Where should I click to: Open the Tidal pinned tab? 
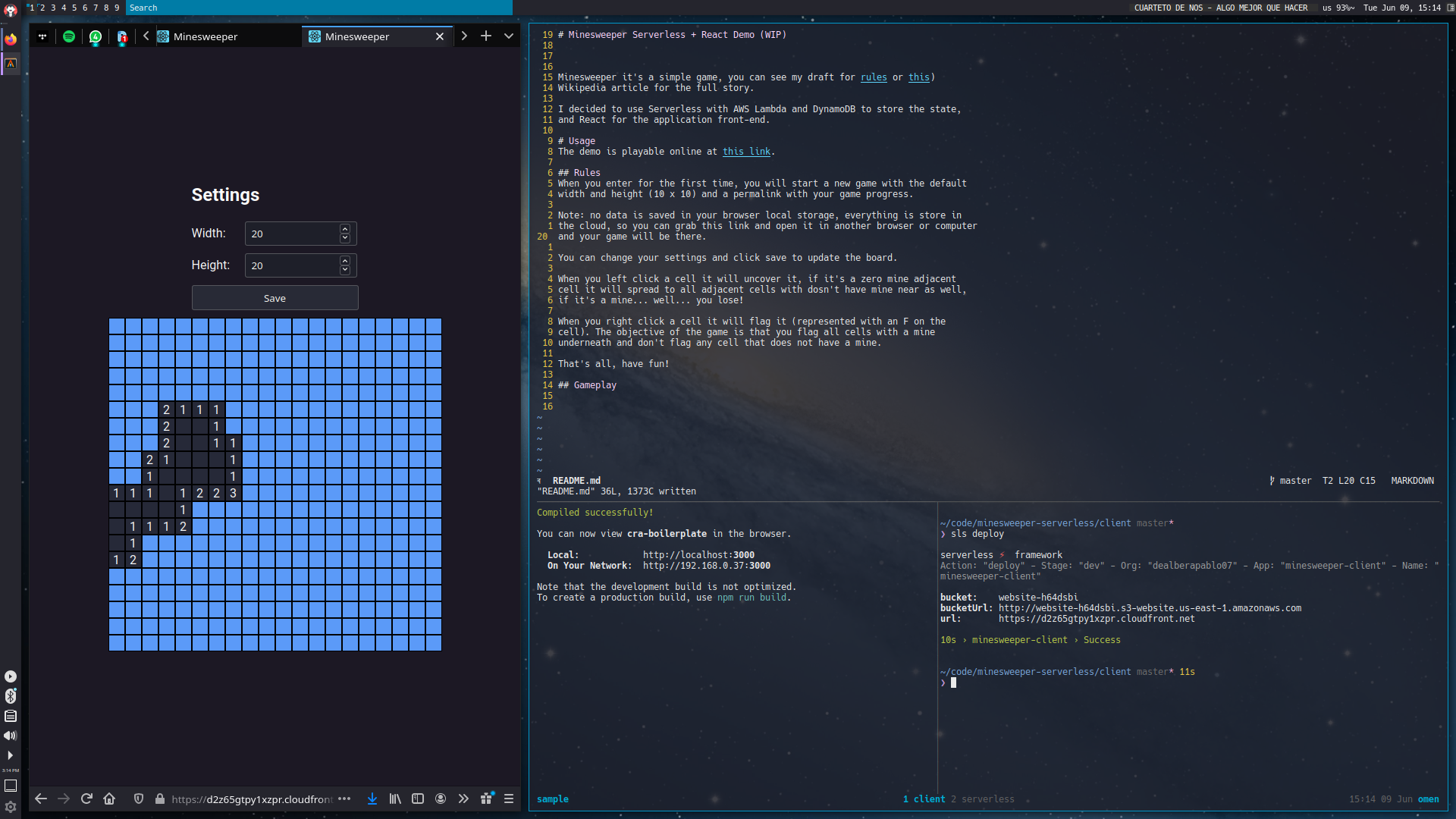tap(42, 36)
